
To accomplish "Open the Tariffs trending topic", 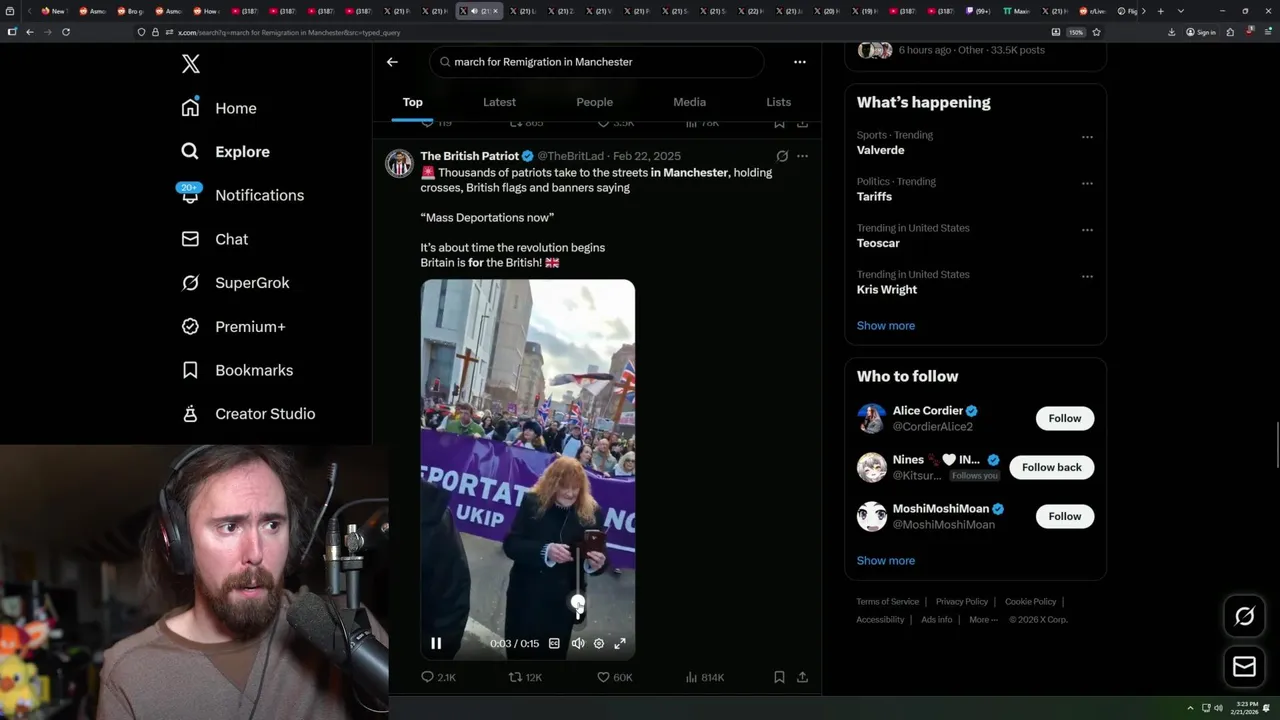I will pyautogui.click(x=874, y=197).
